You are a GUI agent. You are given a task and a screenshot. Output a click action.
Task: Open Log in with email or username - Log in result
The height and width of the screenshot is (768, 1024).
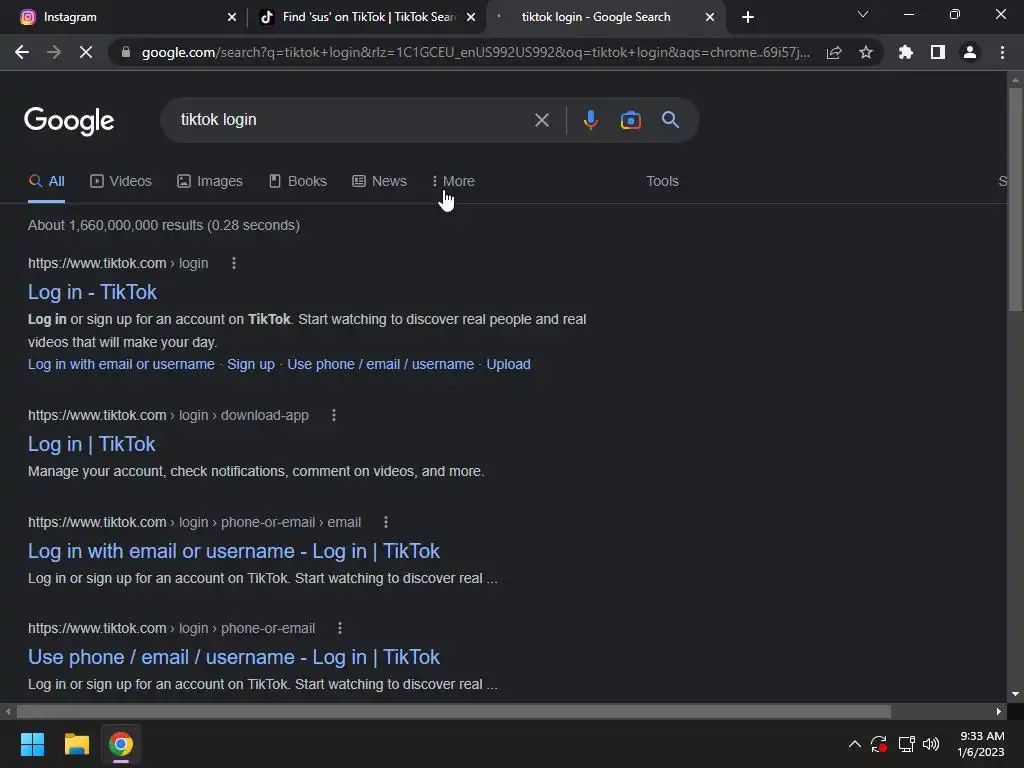click(234, 551)
